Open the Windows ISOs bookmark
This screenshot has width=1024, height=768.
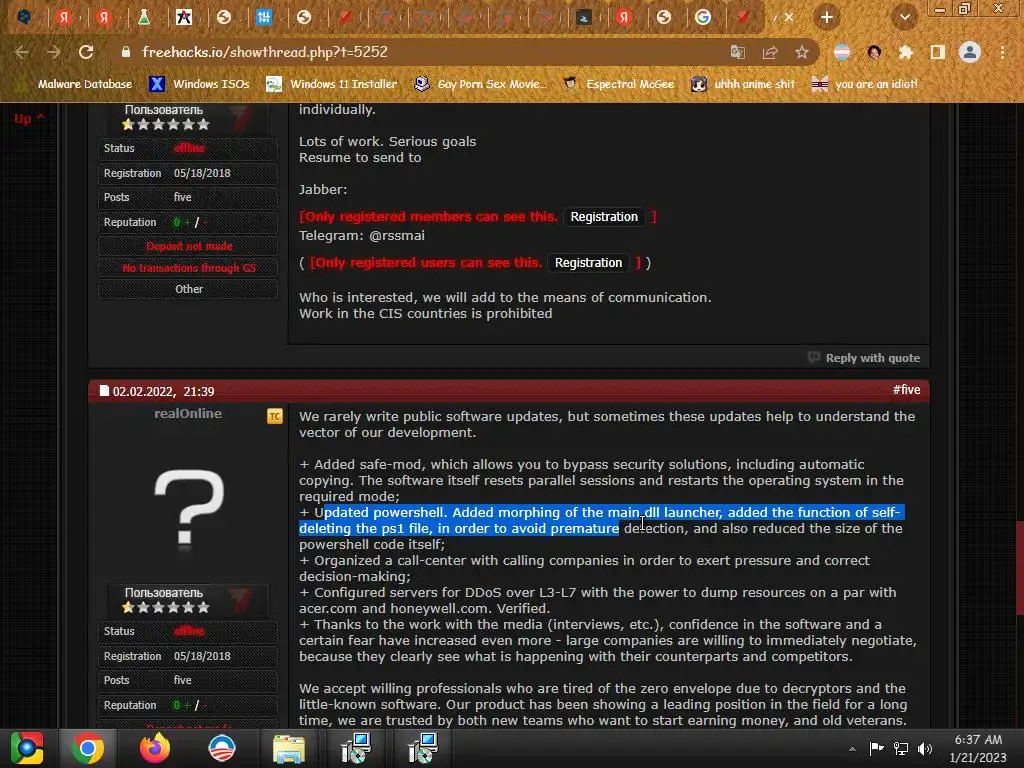click(199, 84)
